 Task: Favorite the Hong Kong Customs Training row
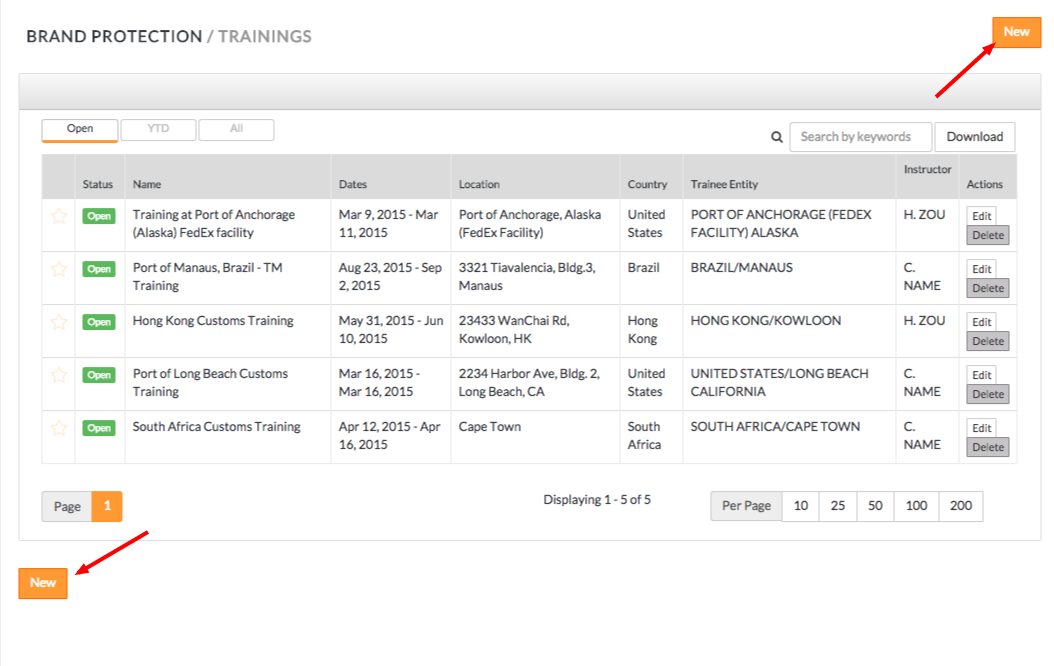[59, 322]
